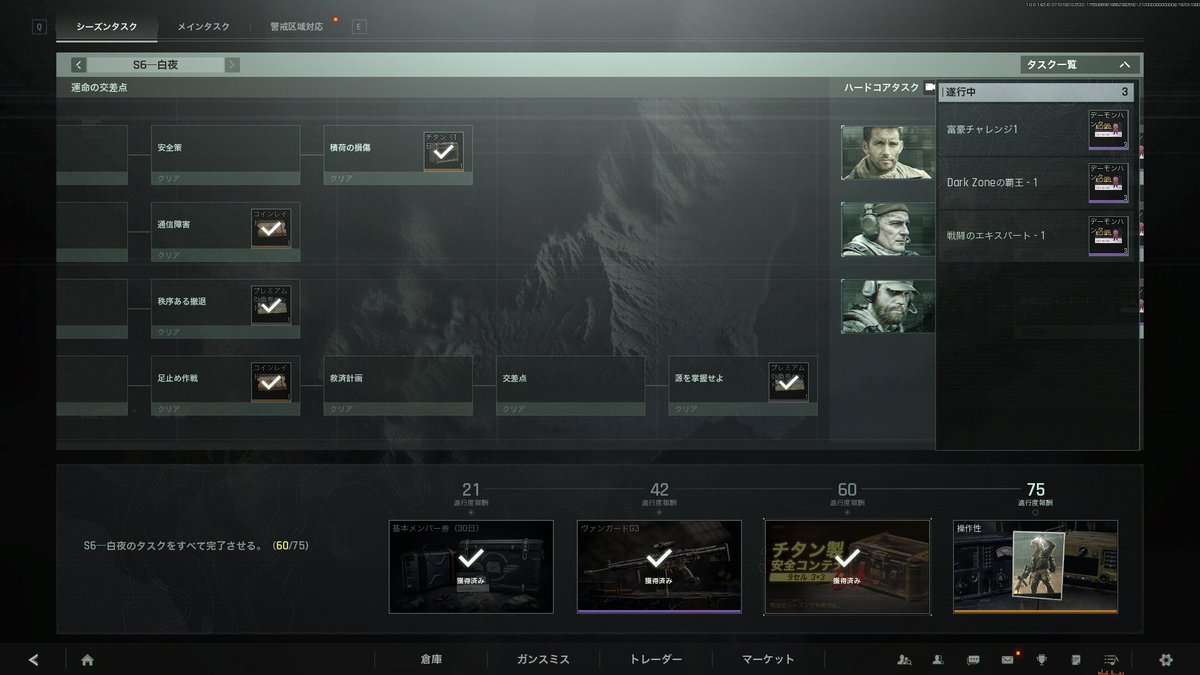Go to previous season with left arrow
The image size is (1200, 675).
[x=78, y=65]
